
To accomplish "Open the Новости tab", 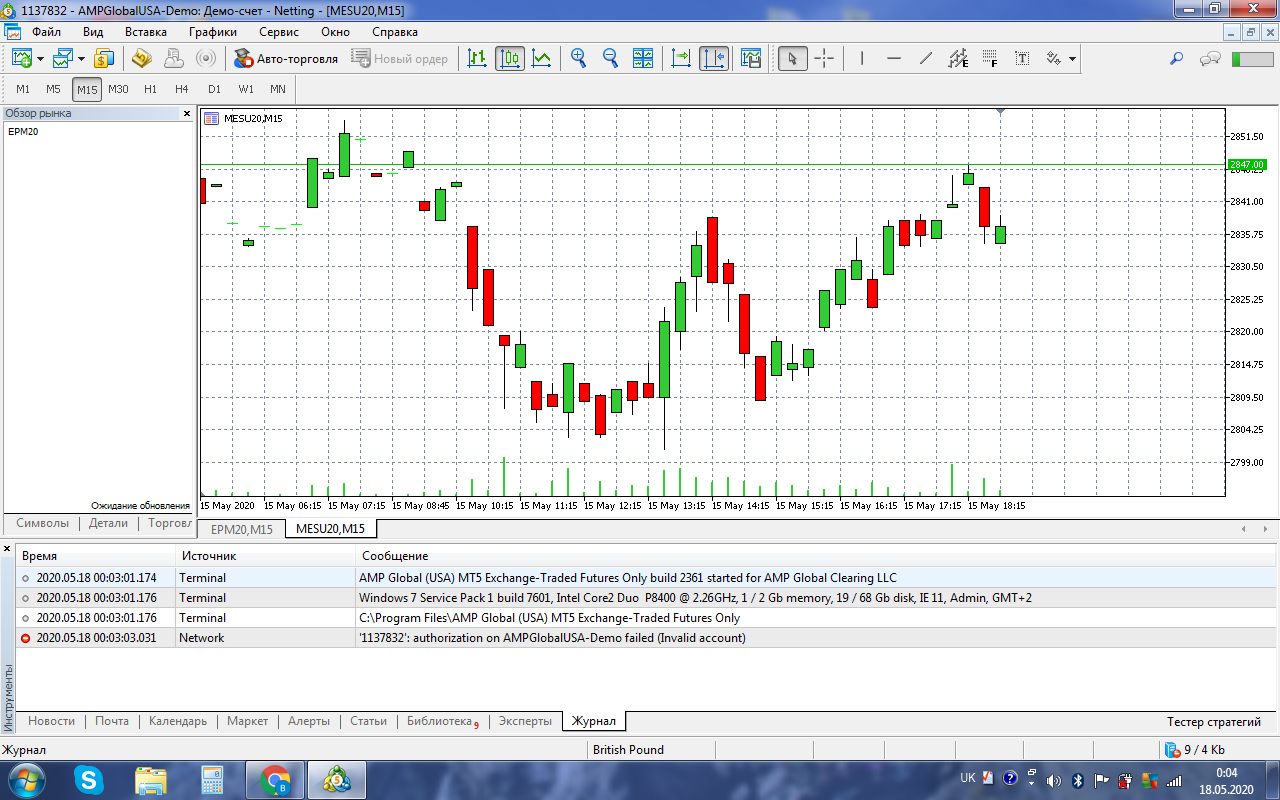I will (51, 721).
